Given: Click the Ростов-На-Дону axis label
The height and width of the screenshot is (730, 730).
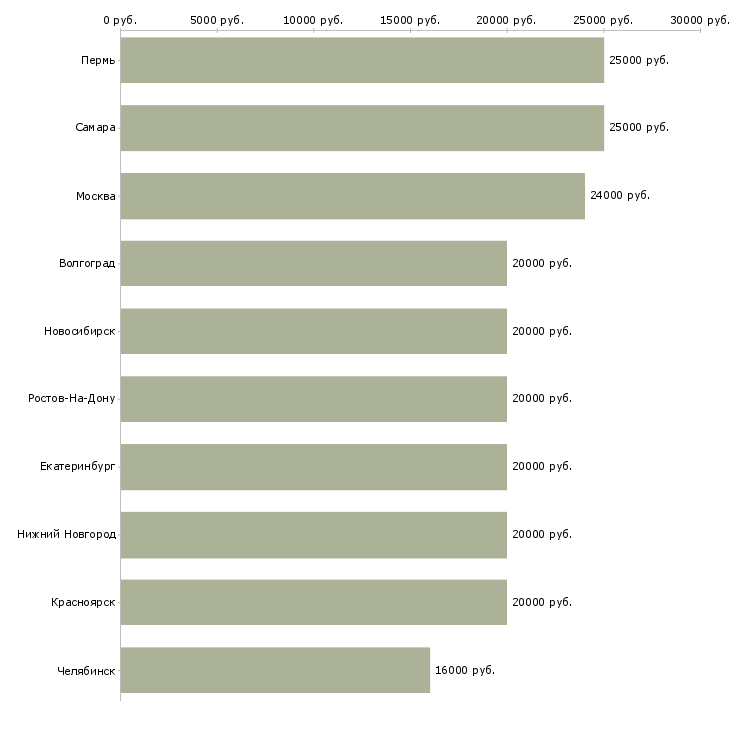Looking at the screenshot, I should click(71, 399).
